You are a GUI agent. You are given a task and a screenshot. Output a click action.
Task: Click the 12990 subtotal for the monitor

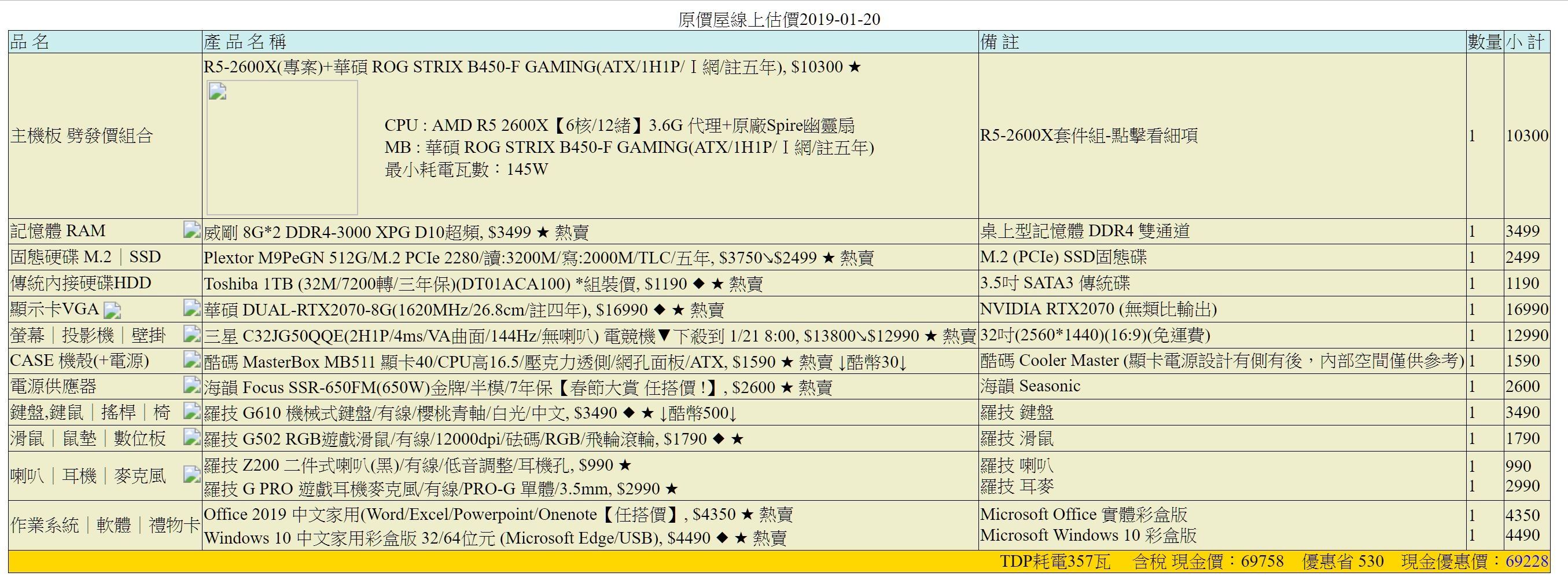click(x=1526, y=334)
